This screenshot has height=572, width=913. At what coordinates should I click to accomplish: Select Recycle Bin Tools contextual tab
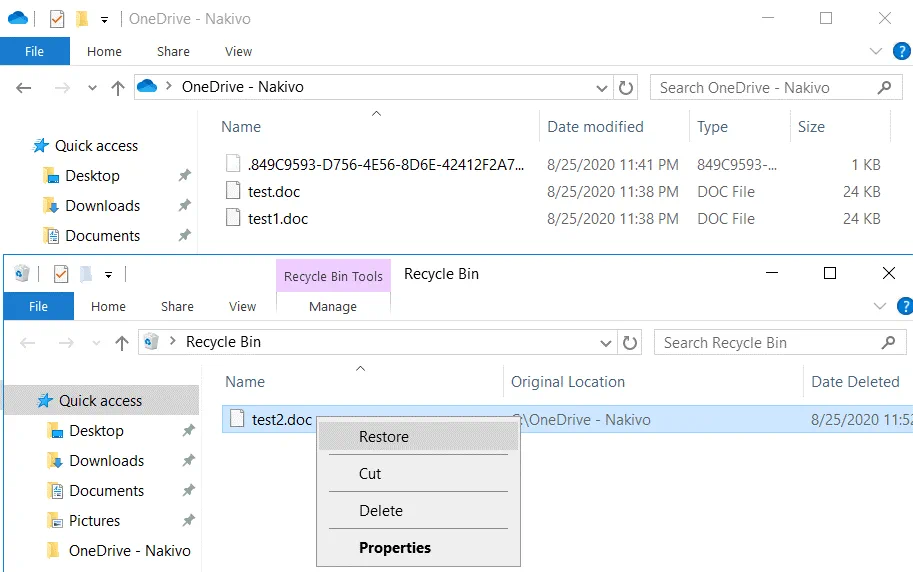click(333, 276)
